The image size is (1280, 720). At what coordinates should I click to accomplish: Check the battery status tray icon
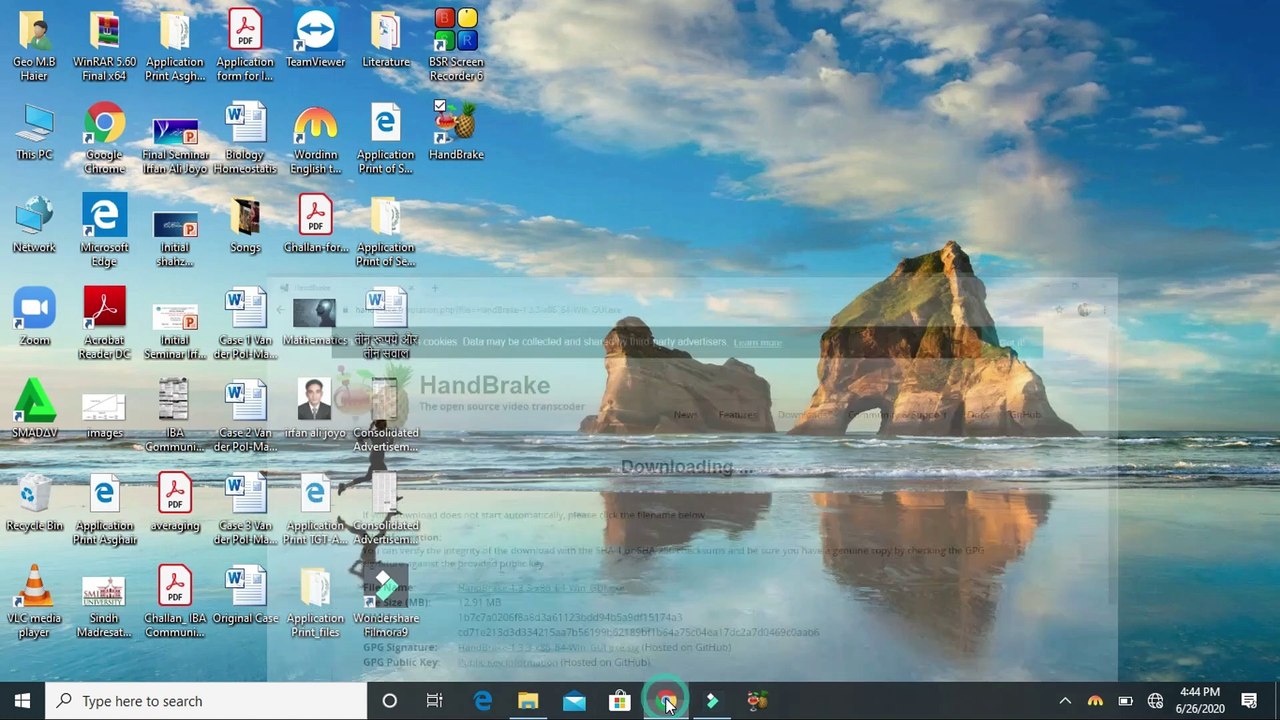1125,701
